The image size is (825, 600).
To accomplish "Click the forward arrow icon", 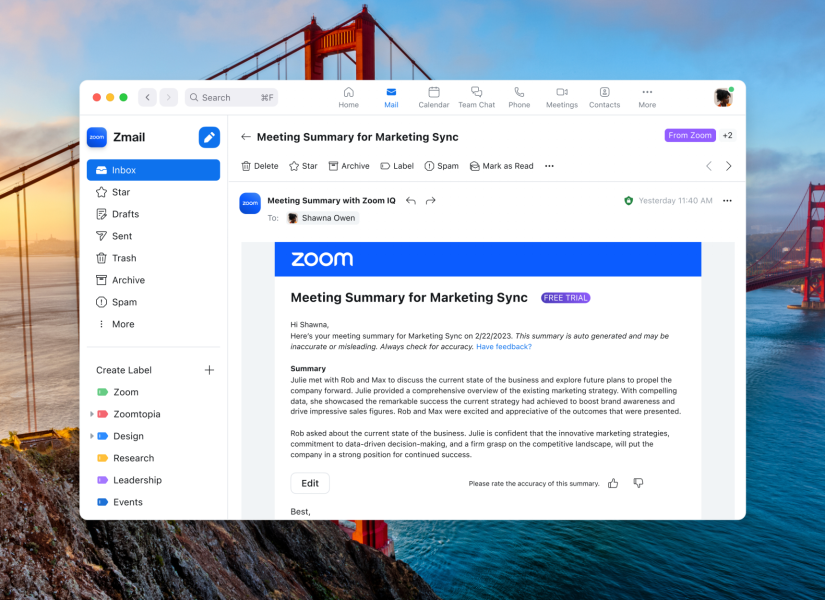I will pyautogui.click(x=431, y=201).
